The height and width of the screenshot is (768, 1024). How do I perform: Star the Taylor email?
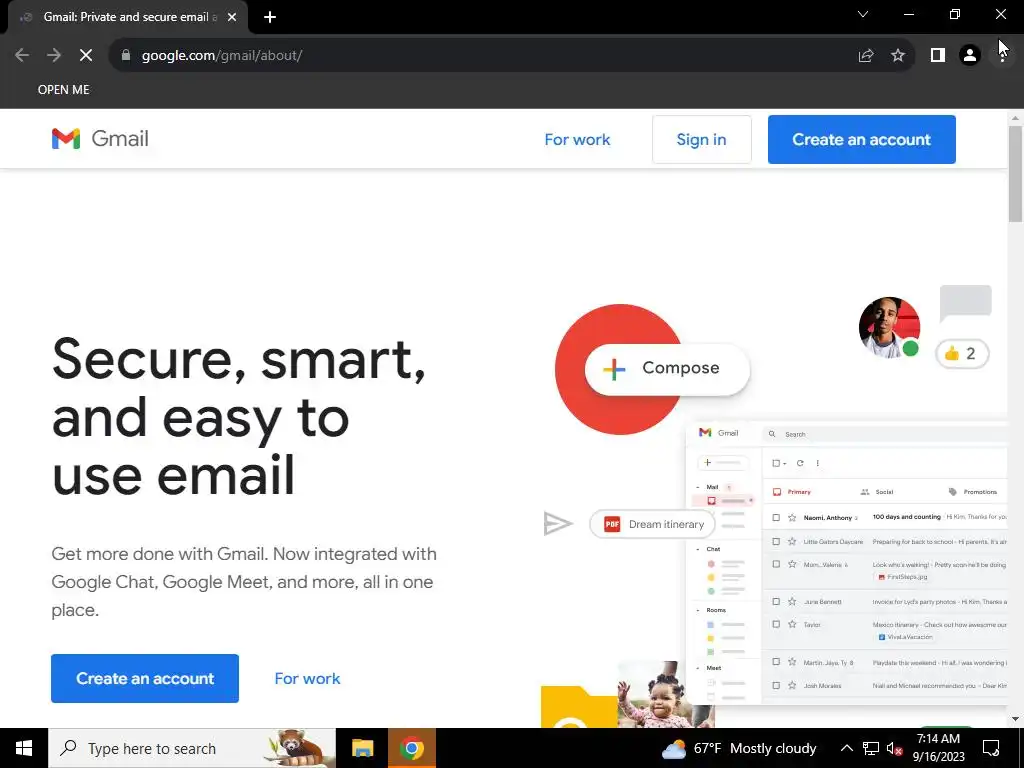[792, 624]
